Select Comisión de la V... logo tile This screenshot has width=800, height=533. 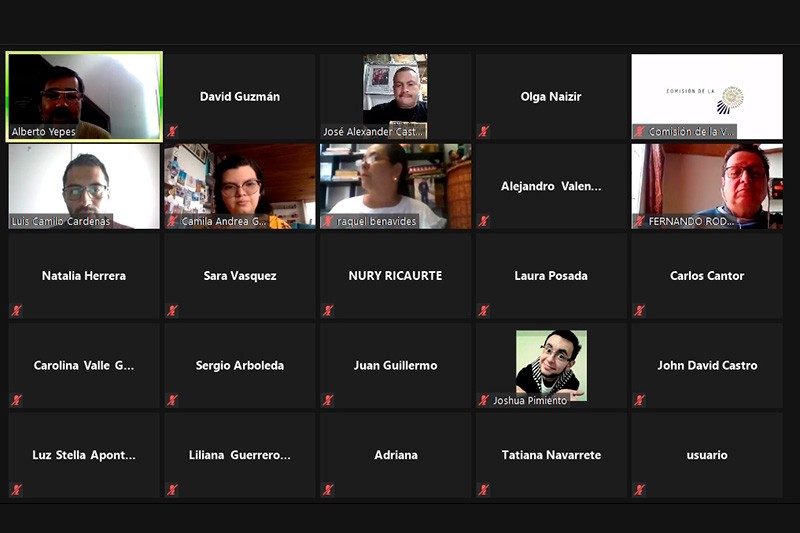[707, 96]
